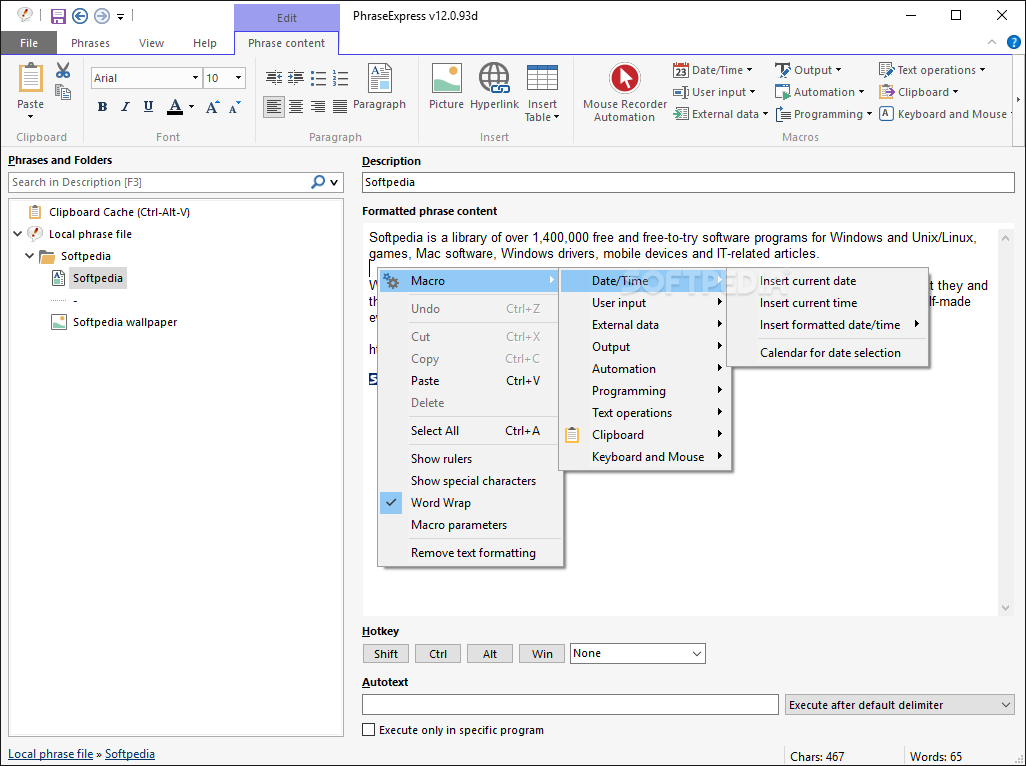Click Select All in context menu
Screen dimensions: 1026x766
point(470,430)
